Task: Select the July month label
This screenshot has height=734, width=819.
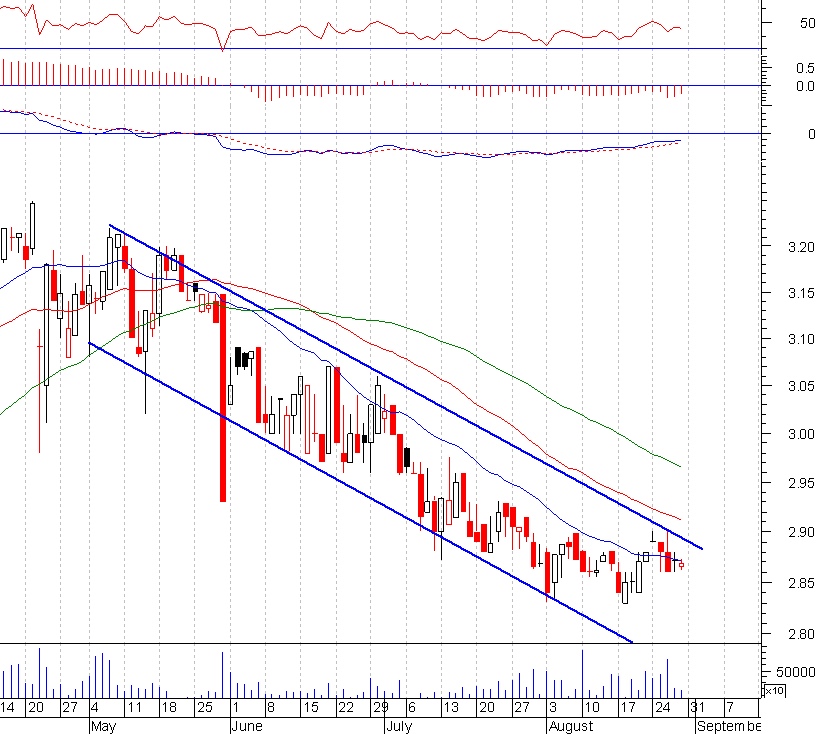Action: pyautogui.click(x=399, y=727)
